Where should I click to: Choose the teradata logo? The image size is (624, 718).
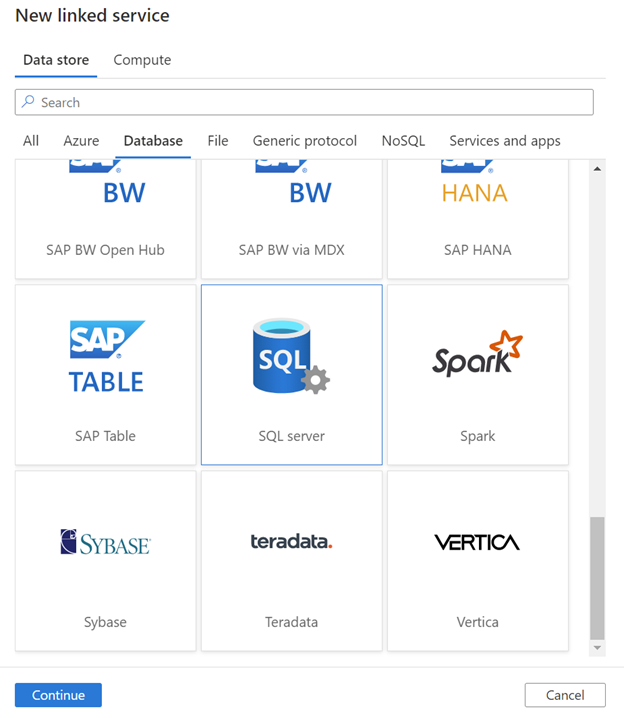[x=291, y=541]
